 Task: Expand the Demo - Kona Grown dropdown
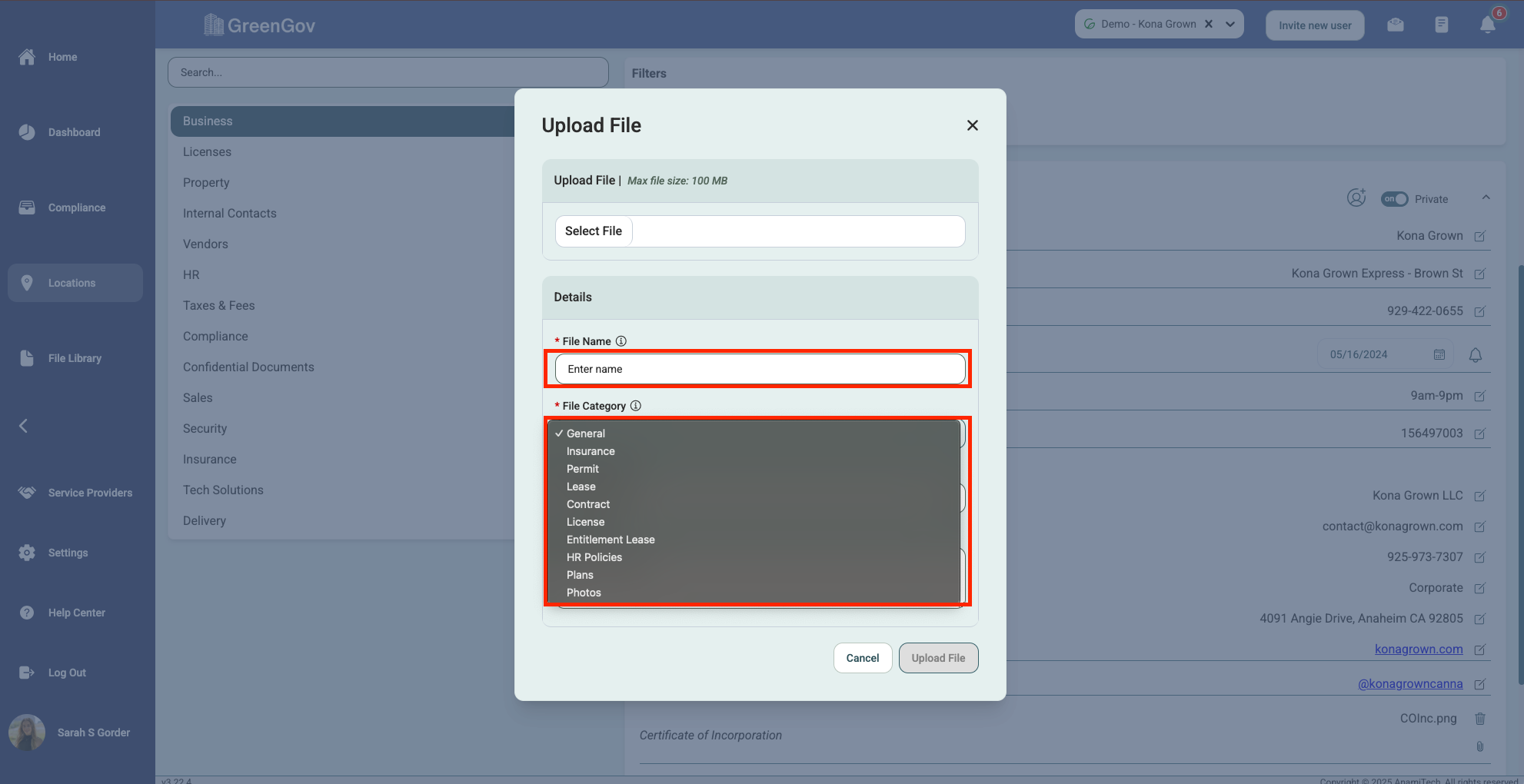click(1230, 24)
